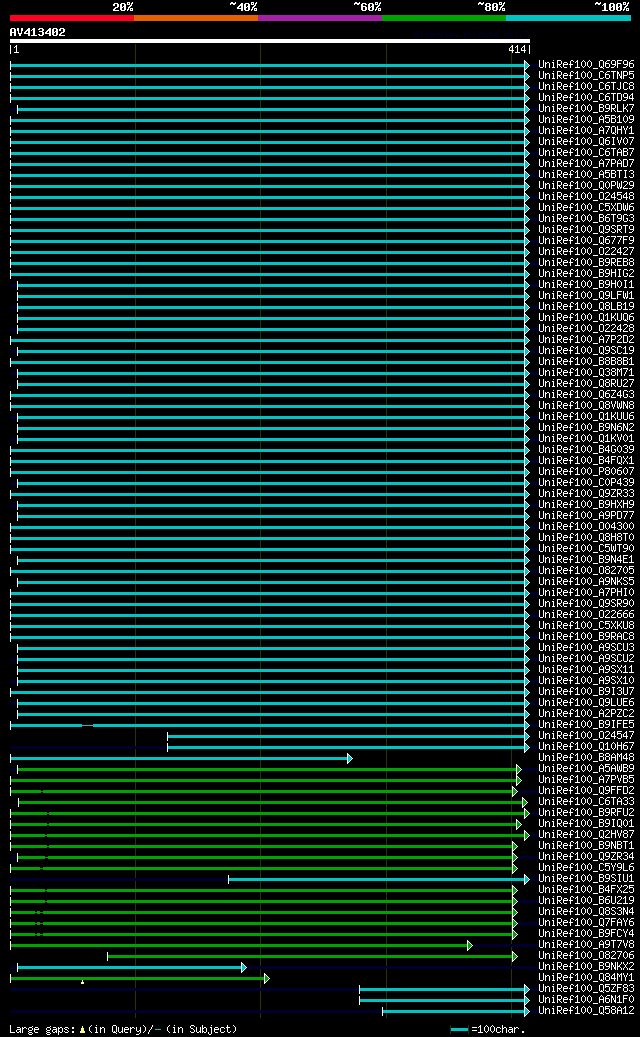
Task: Click the orange ~40% identity legend segment
Action: click(x=196, y=18)
